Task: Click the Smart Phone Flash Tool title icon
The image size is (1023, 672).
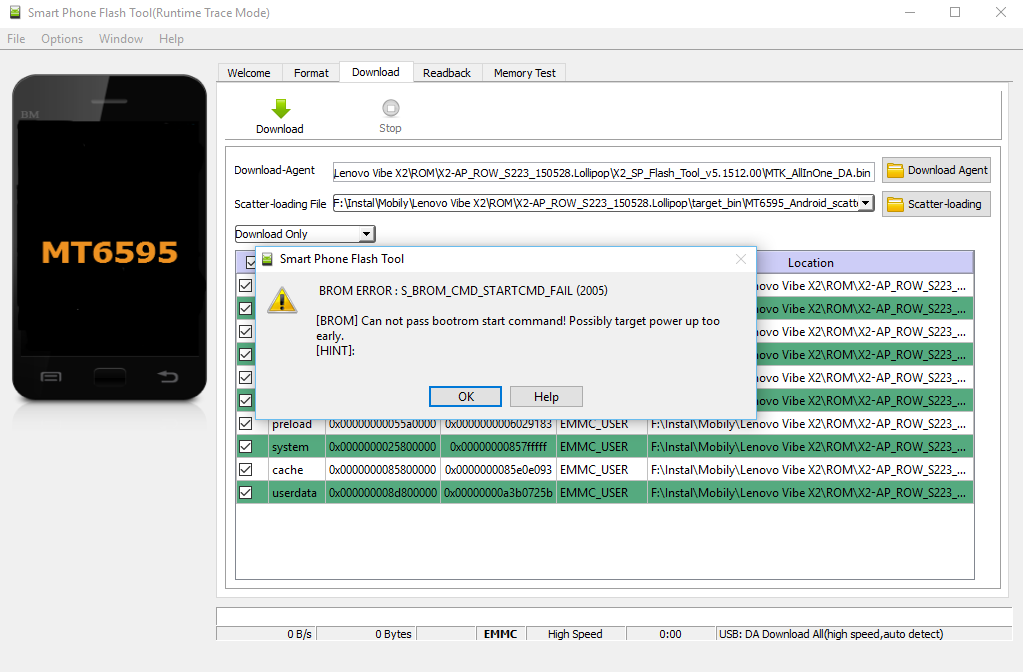Action: coord(14,12)
